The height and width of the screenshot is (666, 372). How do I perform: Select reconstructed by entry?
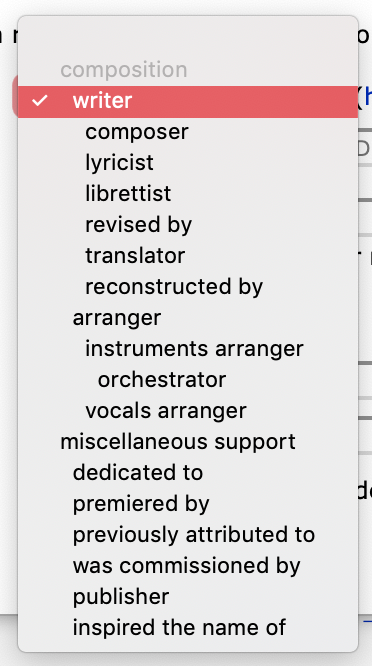pyautogui.click(x=188, y=287)
